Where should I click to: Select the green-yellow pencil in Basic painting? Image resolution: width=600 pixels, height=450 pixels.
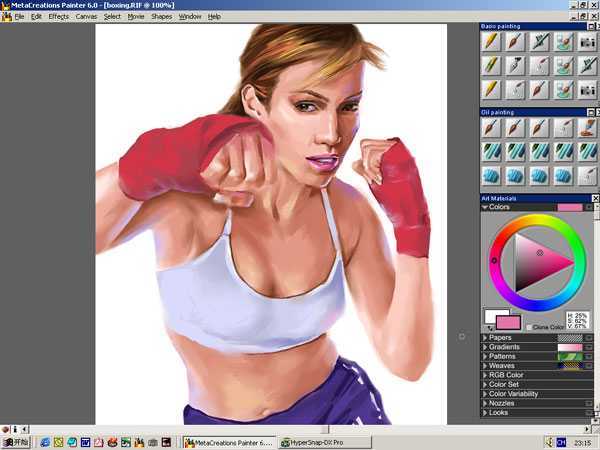(491, 65)
